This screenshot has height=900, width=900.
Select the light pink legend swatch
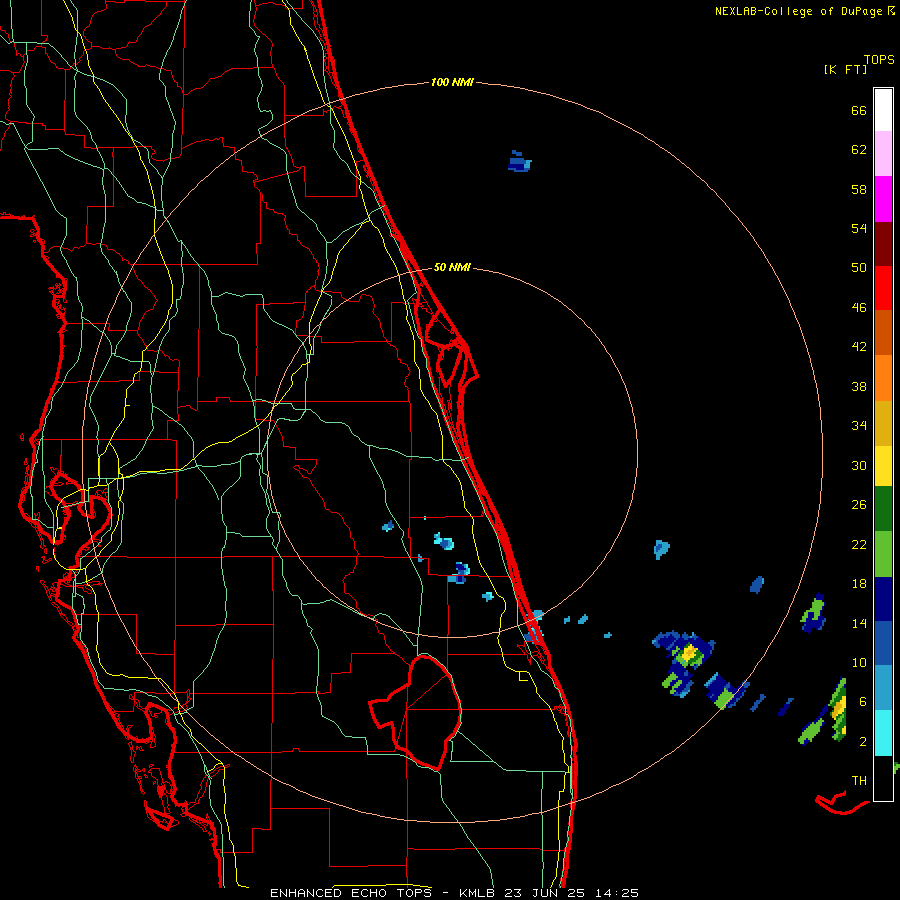click(883, 154)
